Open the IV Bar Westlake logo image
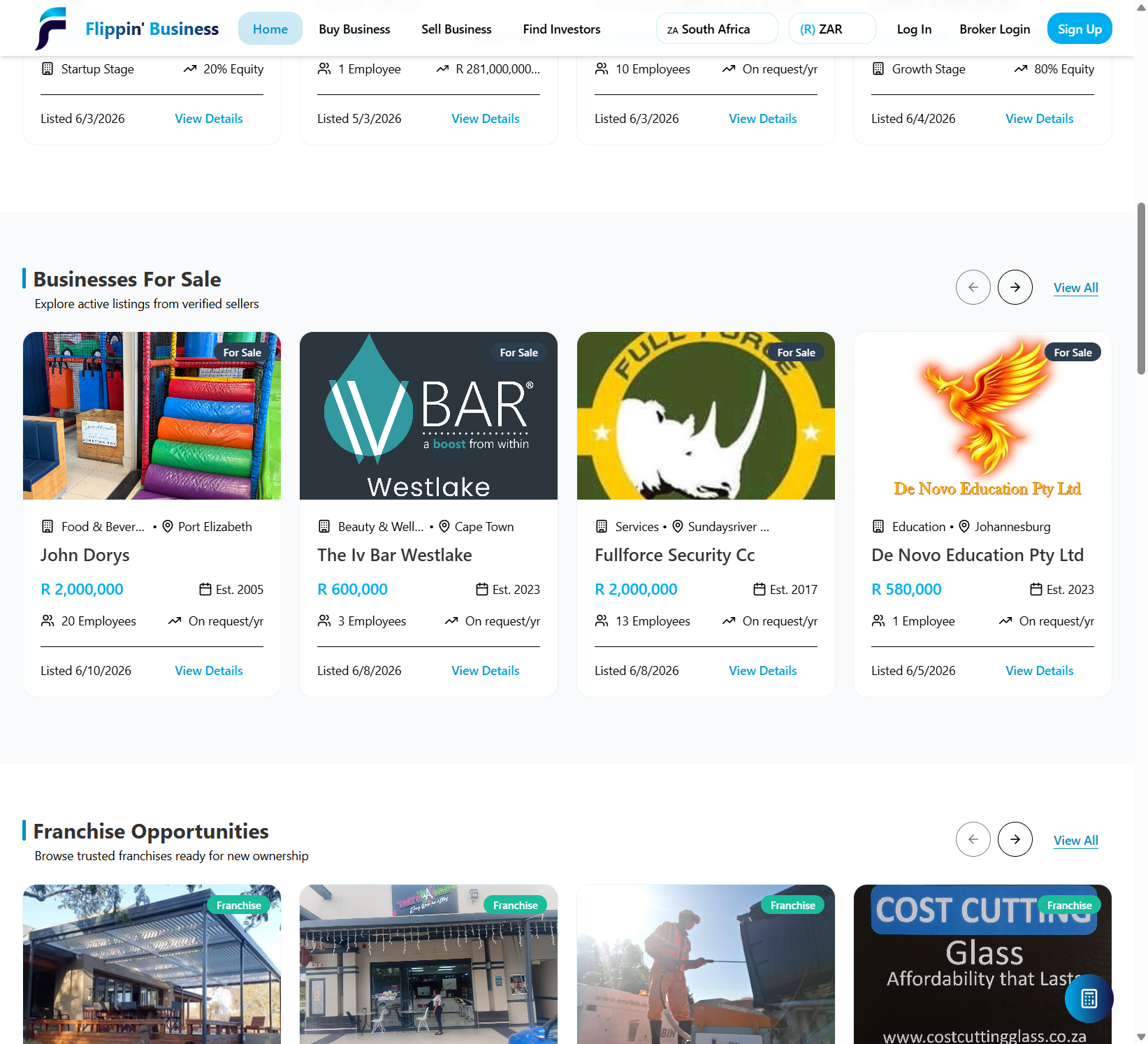1148x1044 pixels. 428,416
